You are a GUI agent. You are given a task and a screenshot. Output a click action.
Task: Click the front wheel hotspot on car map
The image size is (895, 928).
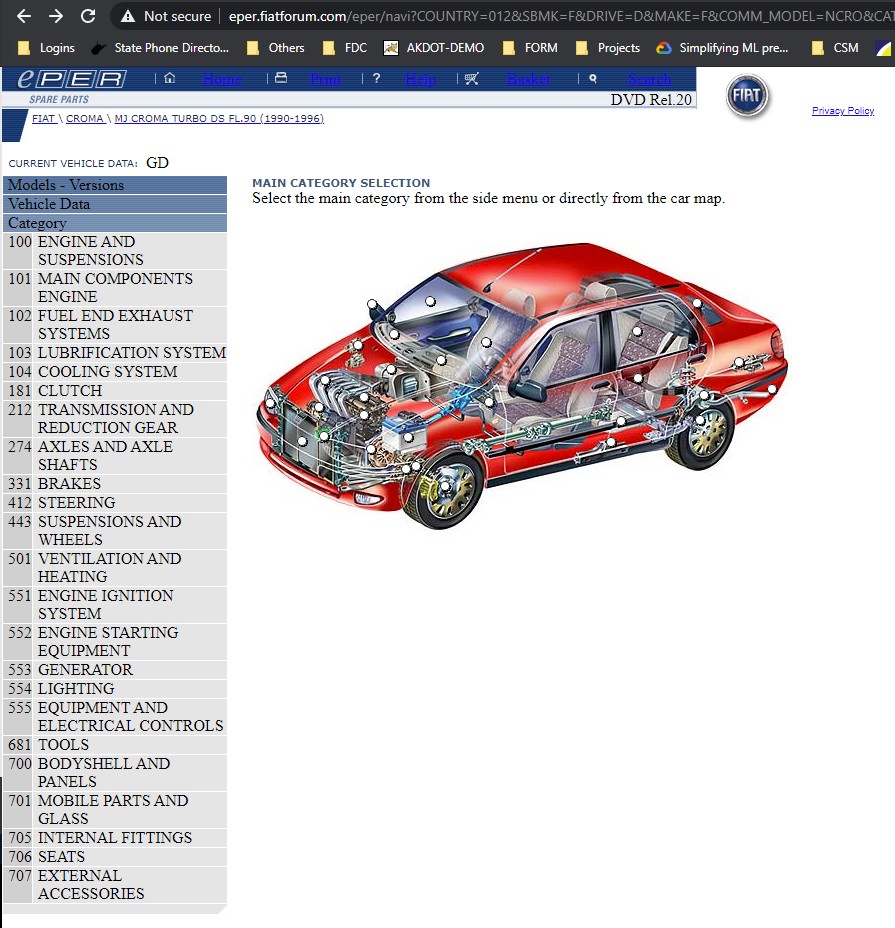pos(445,486)
